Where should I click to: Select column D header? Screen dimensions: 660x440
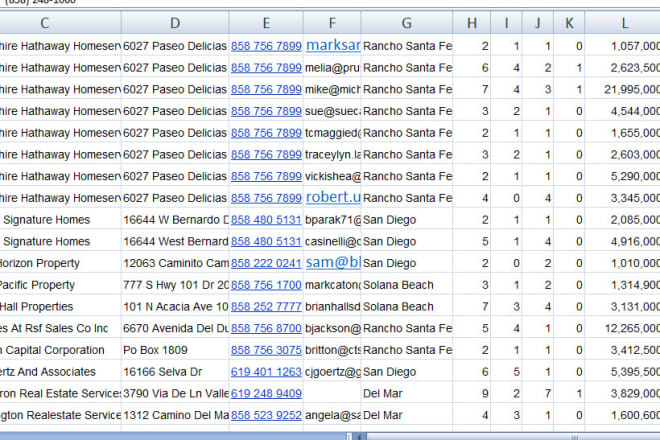click(x=175, y=23)
